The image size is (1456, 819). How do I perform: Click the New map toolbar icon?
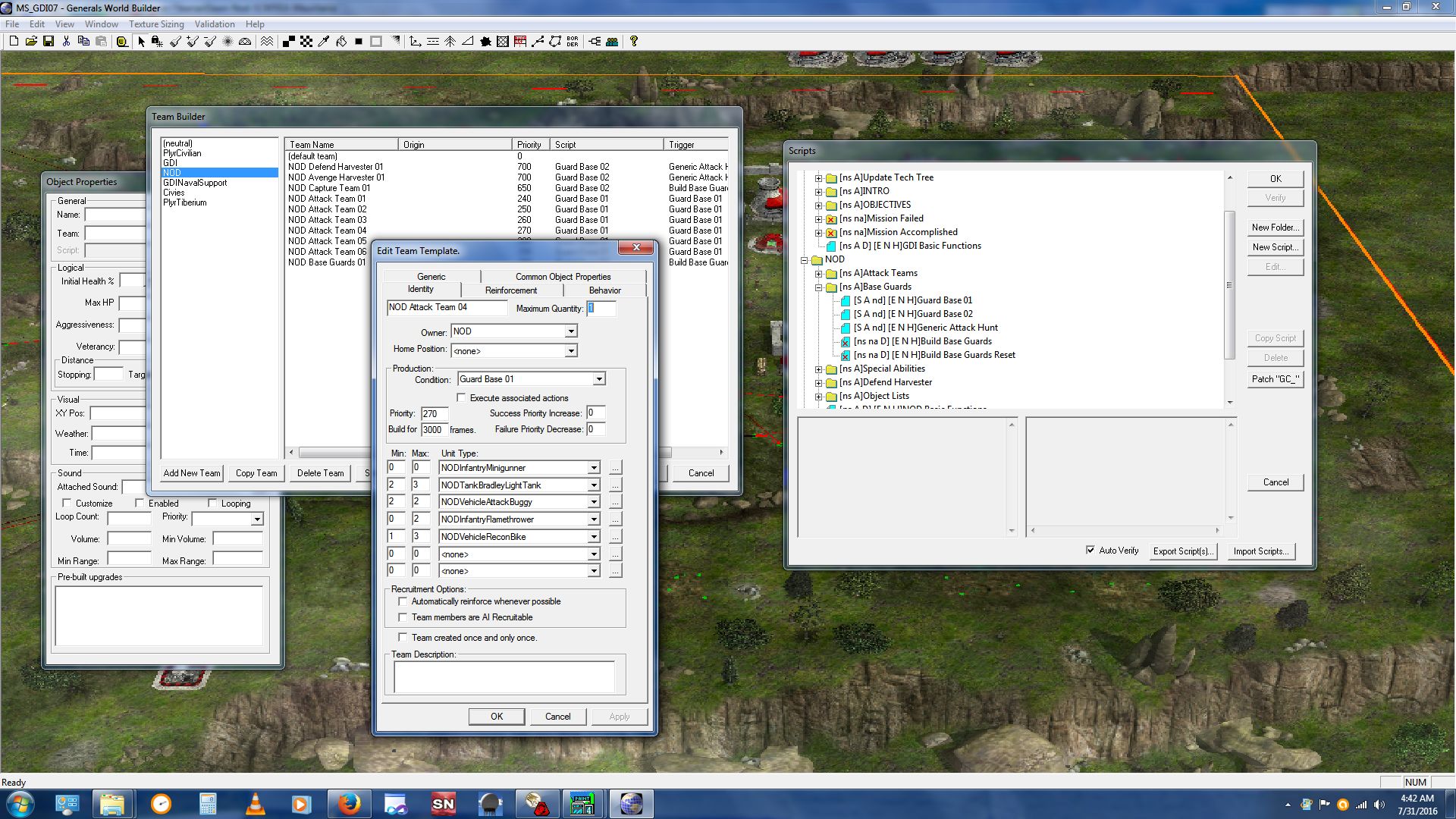point(14,41)
